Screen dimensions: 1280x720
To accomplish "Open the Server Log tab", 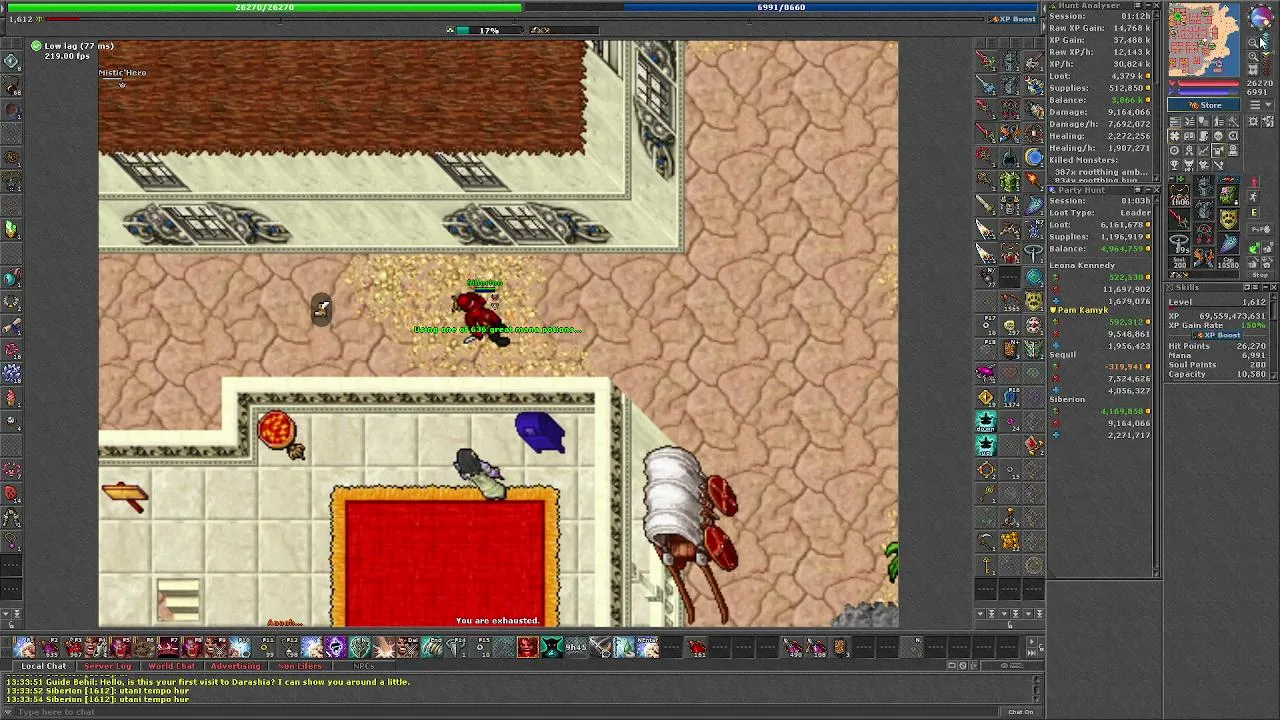I will click(x=107, y=666).
